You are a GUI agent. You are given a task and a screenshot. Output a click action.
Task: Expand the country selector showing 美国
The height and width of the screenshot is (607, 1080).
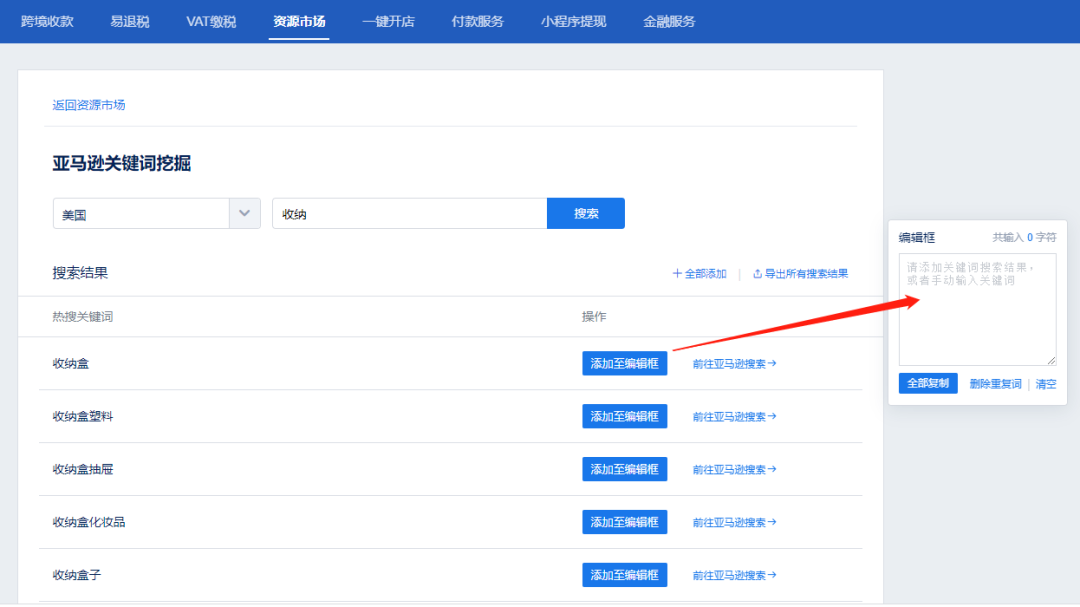click(243, 213)
